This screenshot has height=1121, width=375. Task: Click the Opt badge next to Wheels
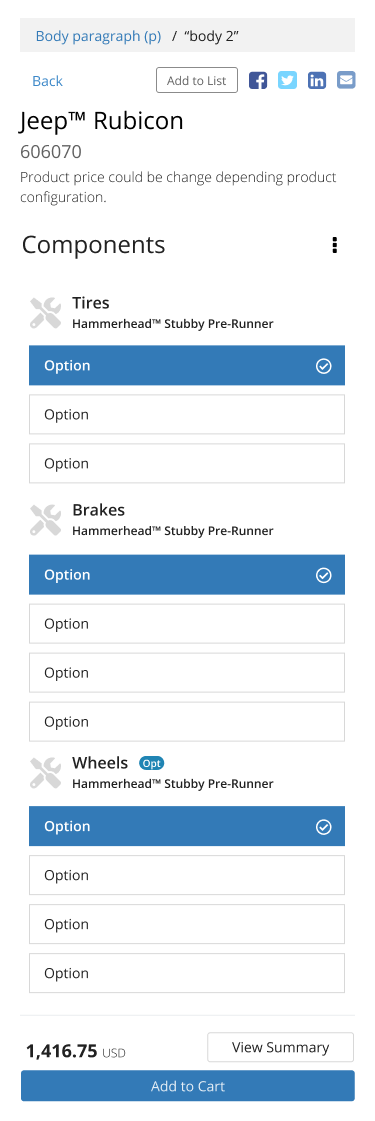pyautogui.click(x=151, y=763)
